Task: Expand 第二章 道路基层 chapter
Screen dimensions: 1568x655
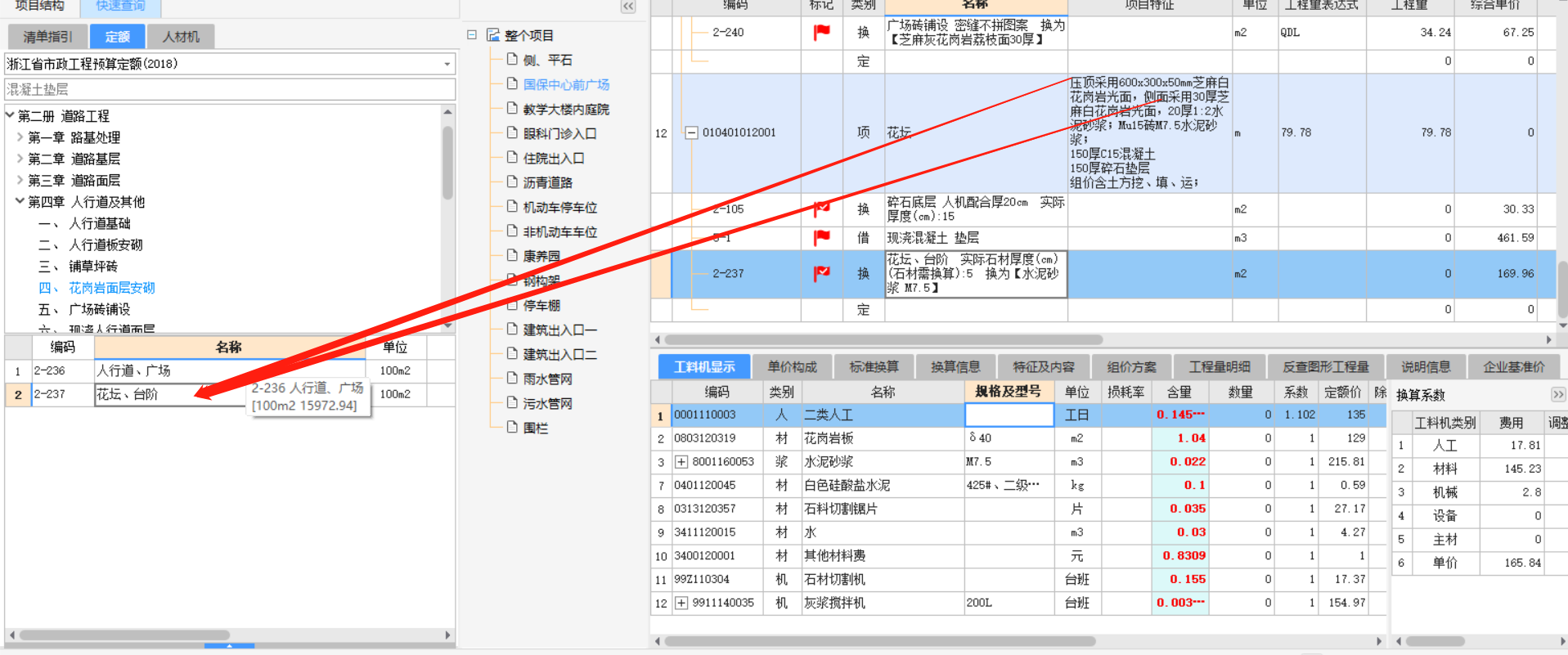Action: click(x=20, y=159)
